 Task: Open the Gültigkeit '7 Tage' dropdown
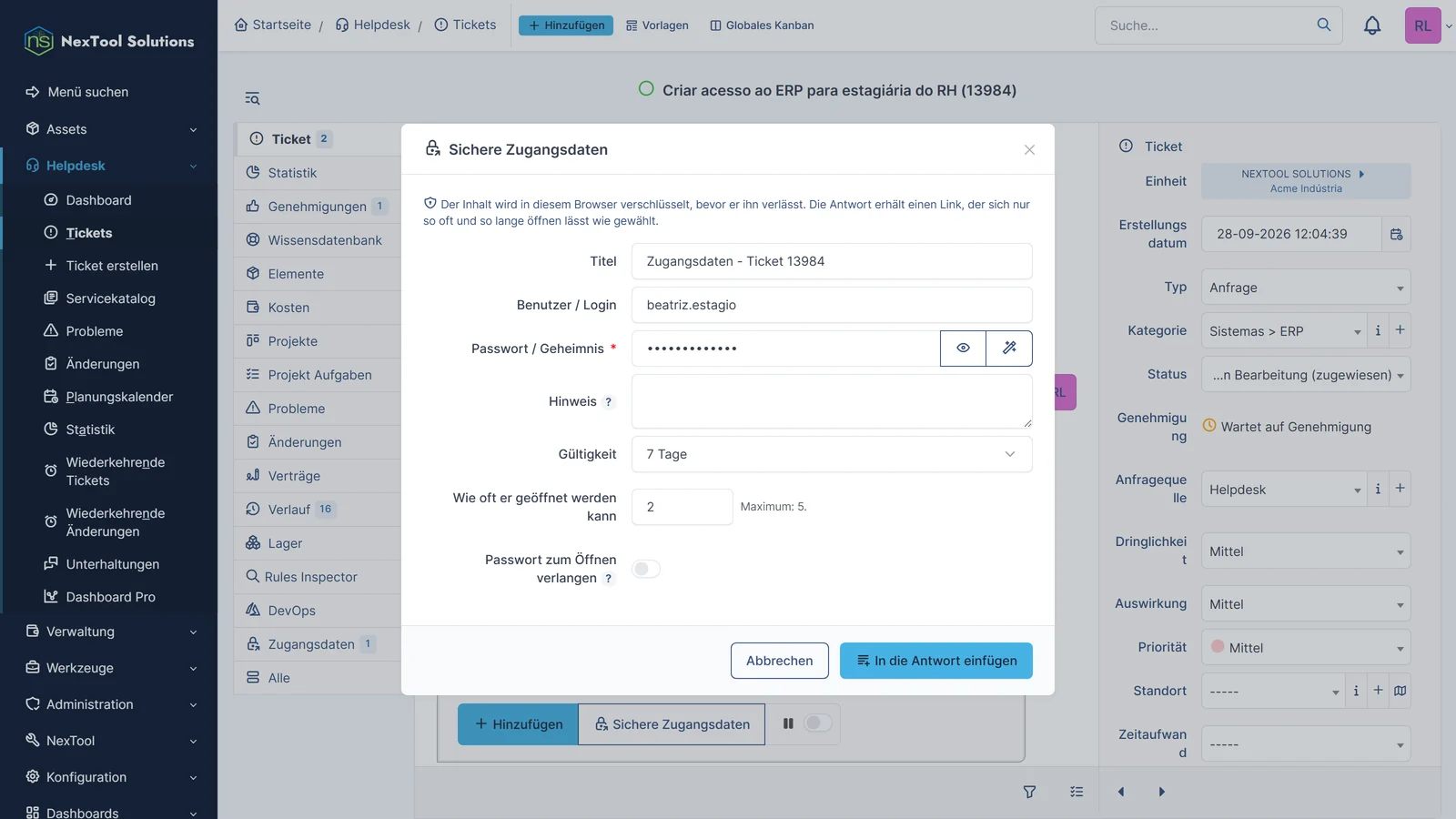(x=832, y=454)
